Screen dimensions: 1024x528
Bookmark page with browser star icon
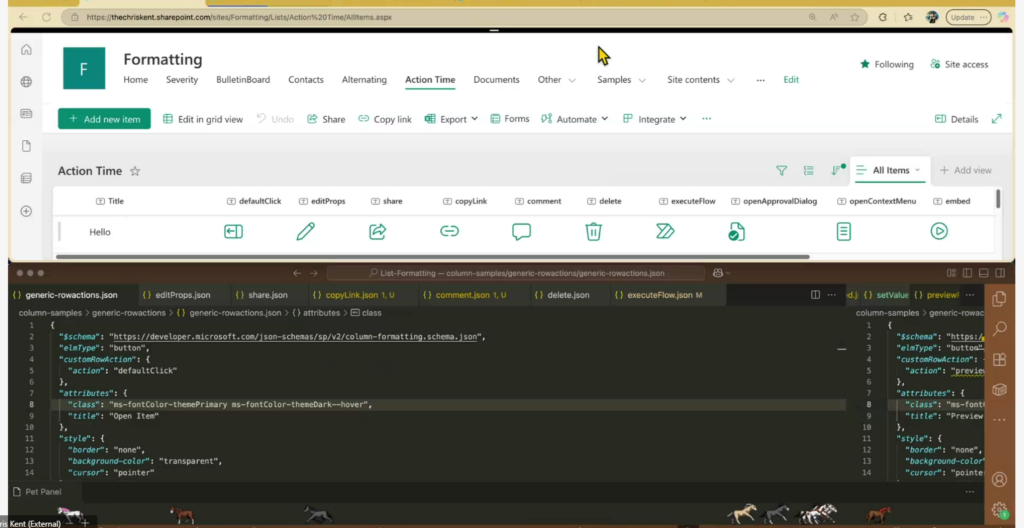coord(855,17)
